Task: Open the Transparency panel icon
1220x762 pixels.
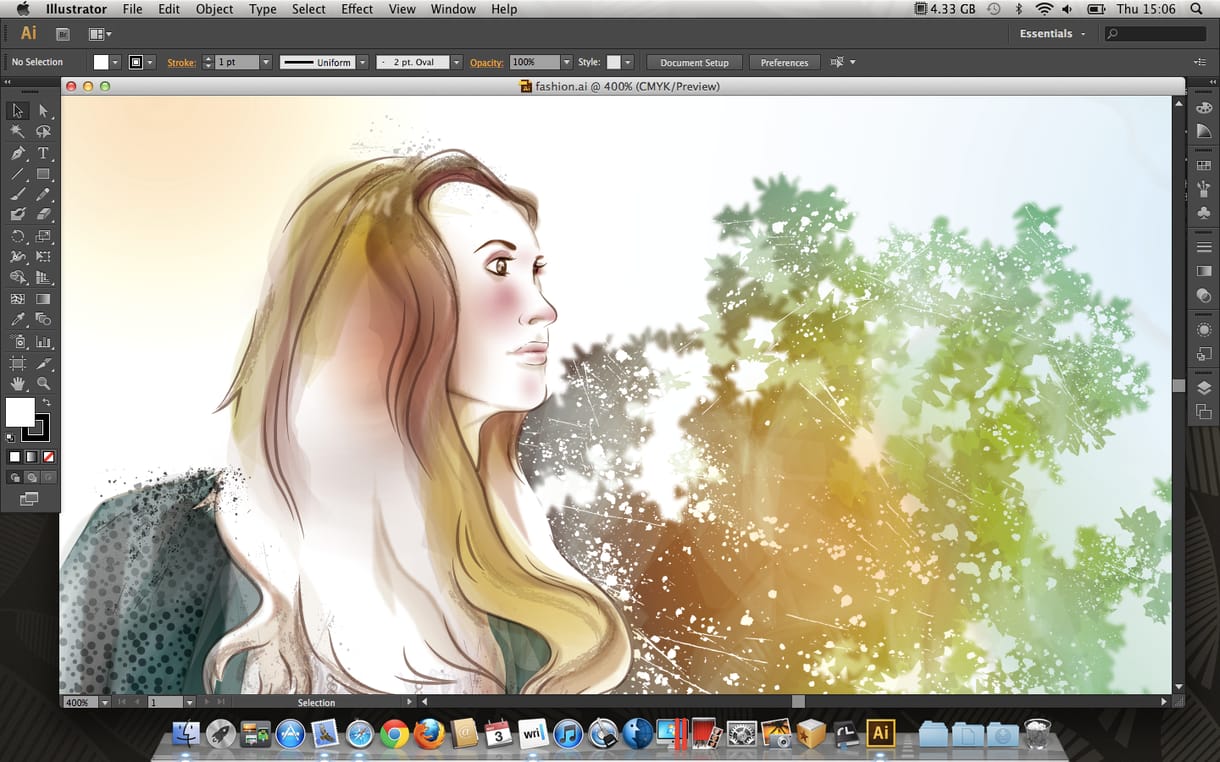Action: (1204, 295)
